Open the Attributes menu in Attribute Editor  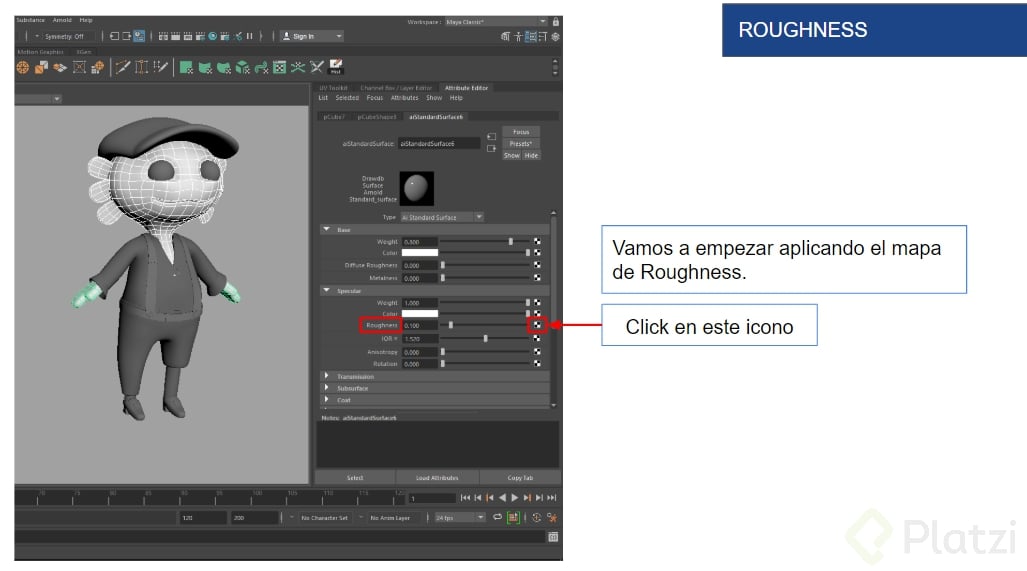(x=404, y=98)
